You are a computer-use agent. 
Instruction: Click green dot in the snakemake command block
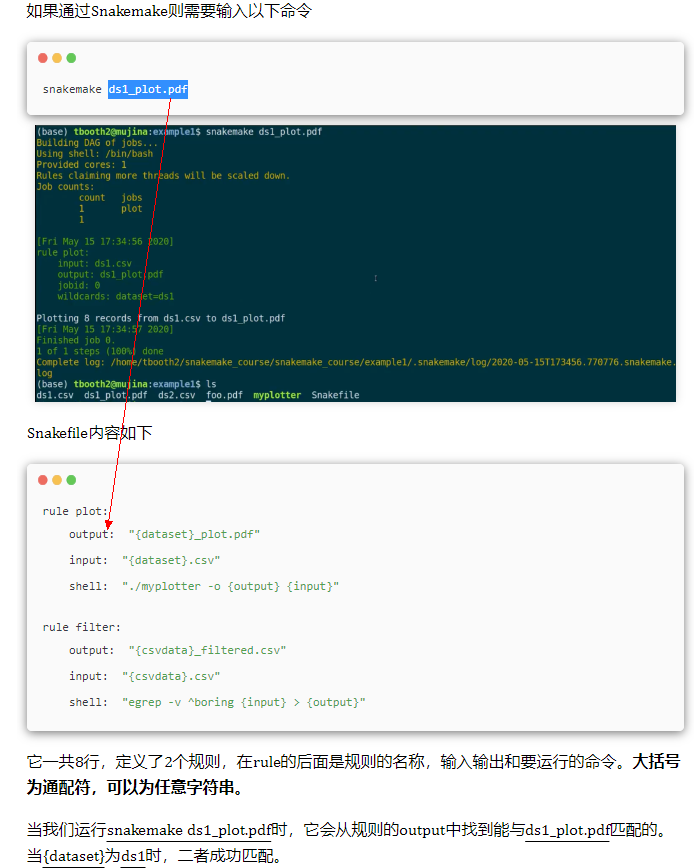[x=71, y=58]
